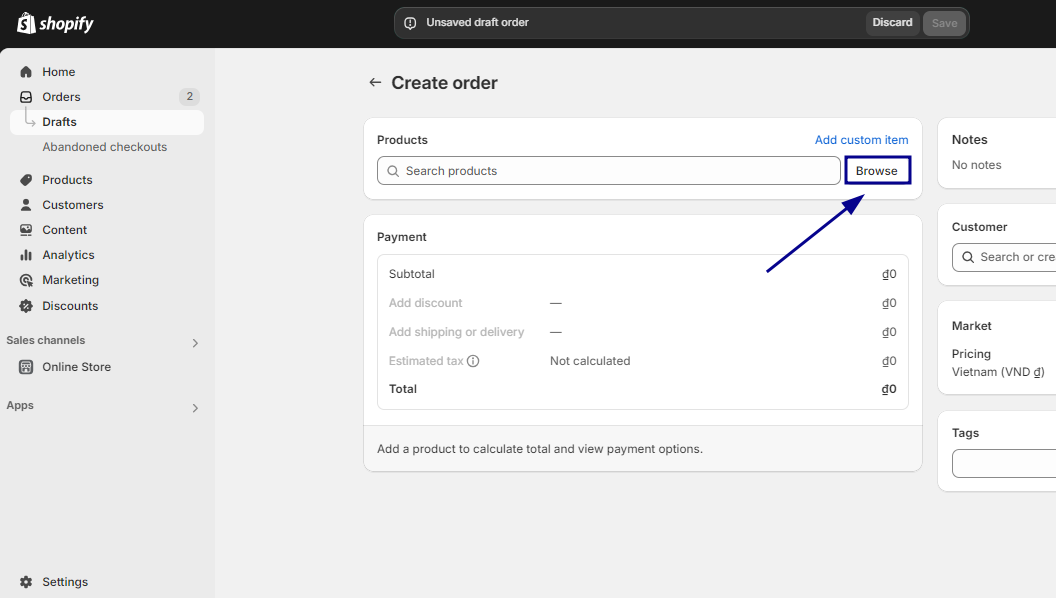Click the customer search field
Image resolution: width=1056 pixels, height=598 pixels.
1004,257
